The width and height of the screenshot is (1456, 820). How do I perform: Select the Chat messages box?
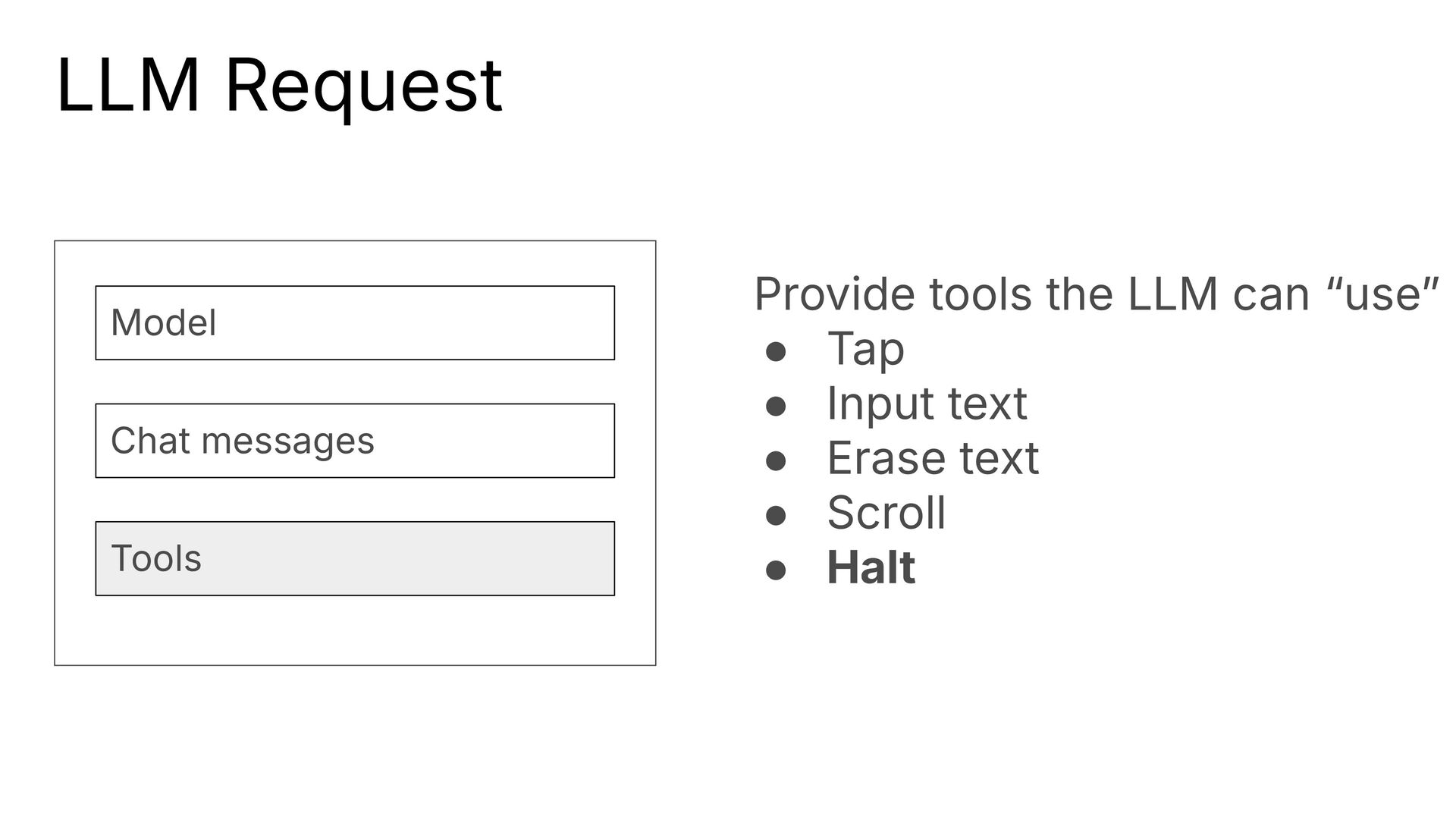355,441
